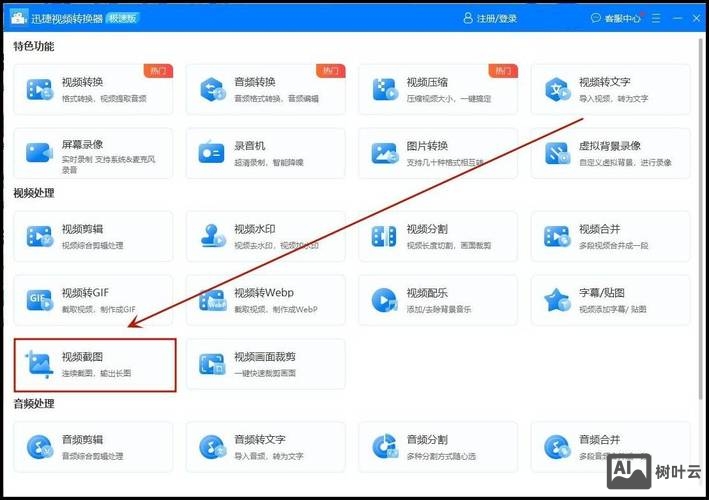The image size is (709, 500).
Task: Open the 虚拟背景录像 virtual background icon
Action: (558, 153)
